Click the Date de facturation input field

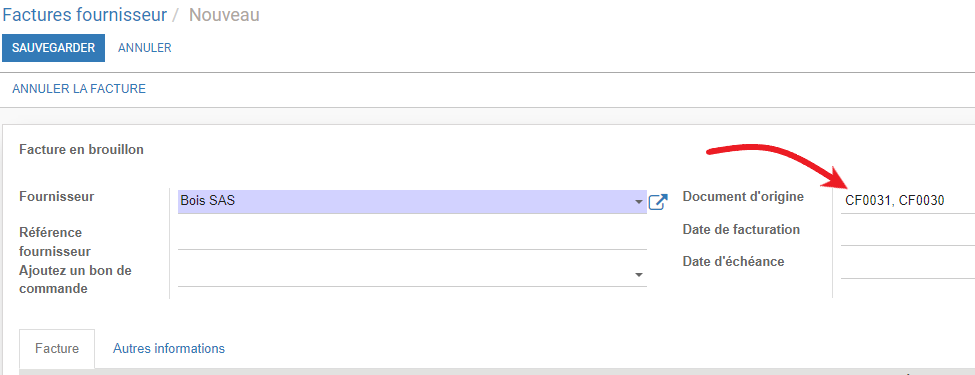(908, 233)
